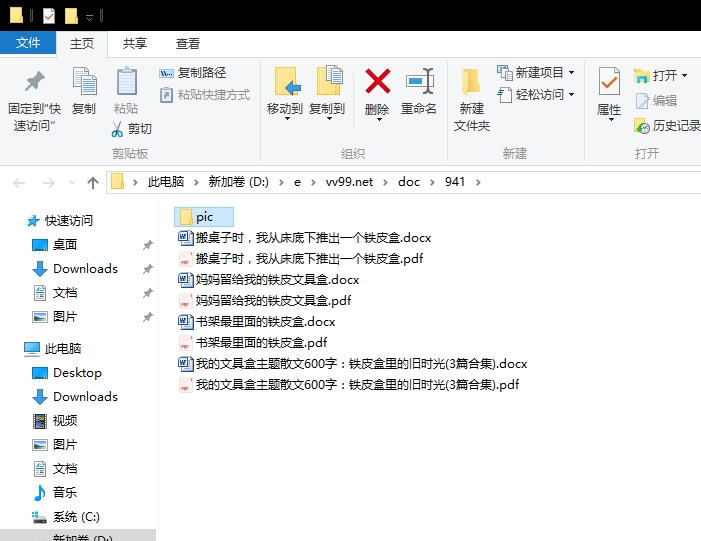Select 妈妈留给我的铁皮文具盒.pdf
Screen dimensions: 701x541
[265, 300]
